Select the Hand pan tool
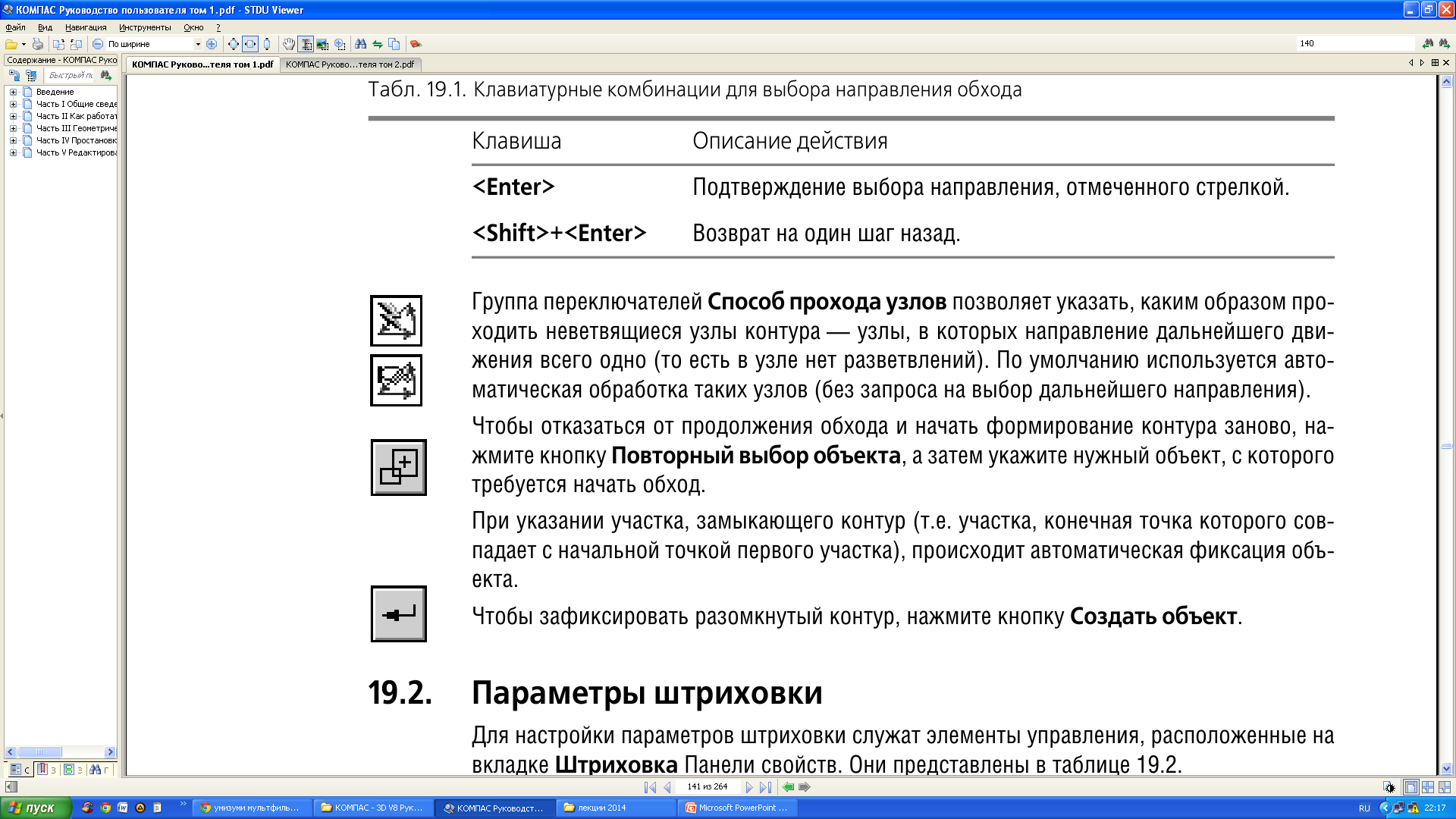1456x819 pixels. [x=289, y=44]
